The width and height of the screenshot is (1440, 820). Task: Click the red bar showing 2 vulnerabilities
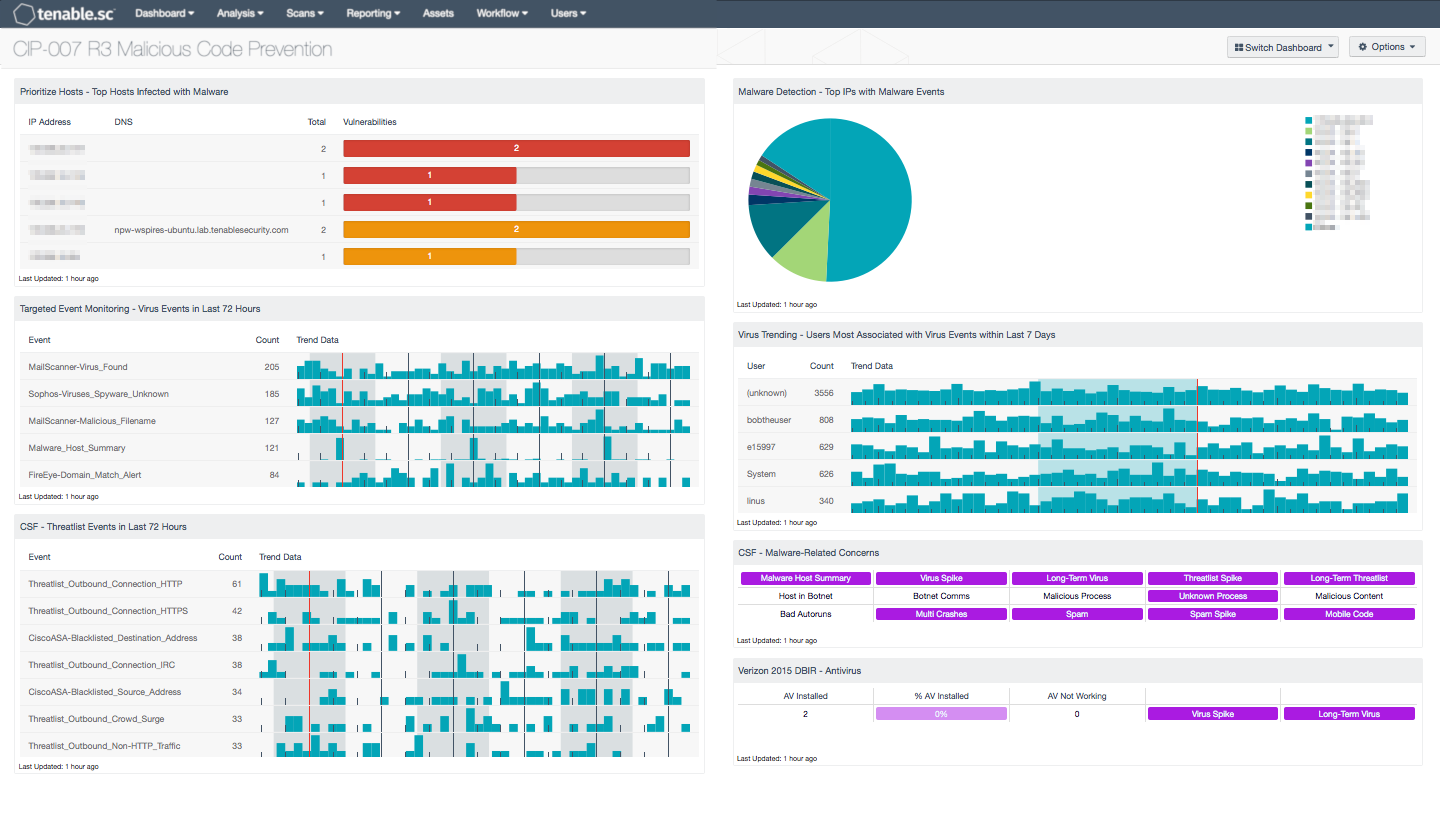[x=516, y=148]
